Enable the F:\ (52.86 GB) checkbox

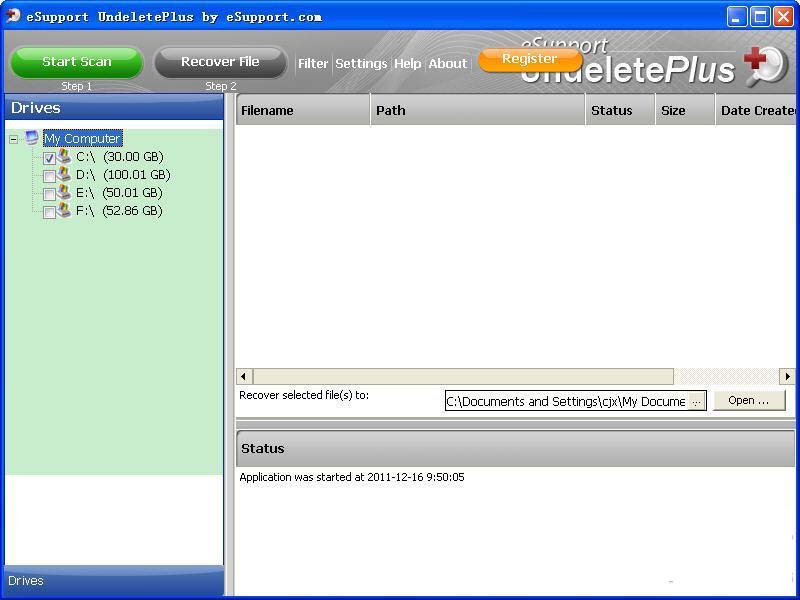(x=49, y=212)
